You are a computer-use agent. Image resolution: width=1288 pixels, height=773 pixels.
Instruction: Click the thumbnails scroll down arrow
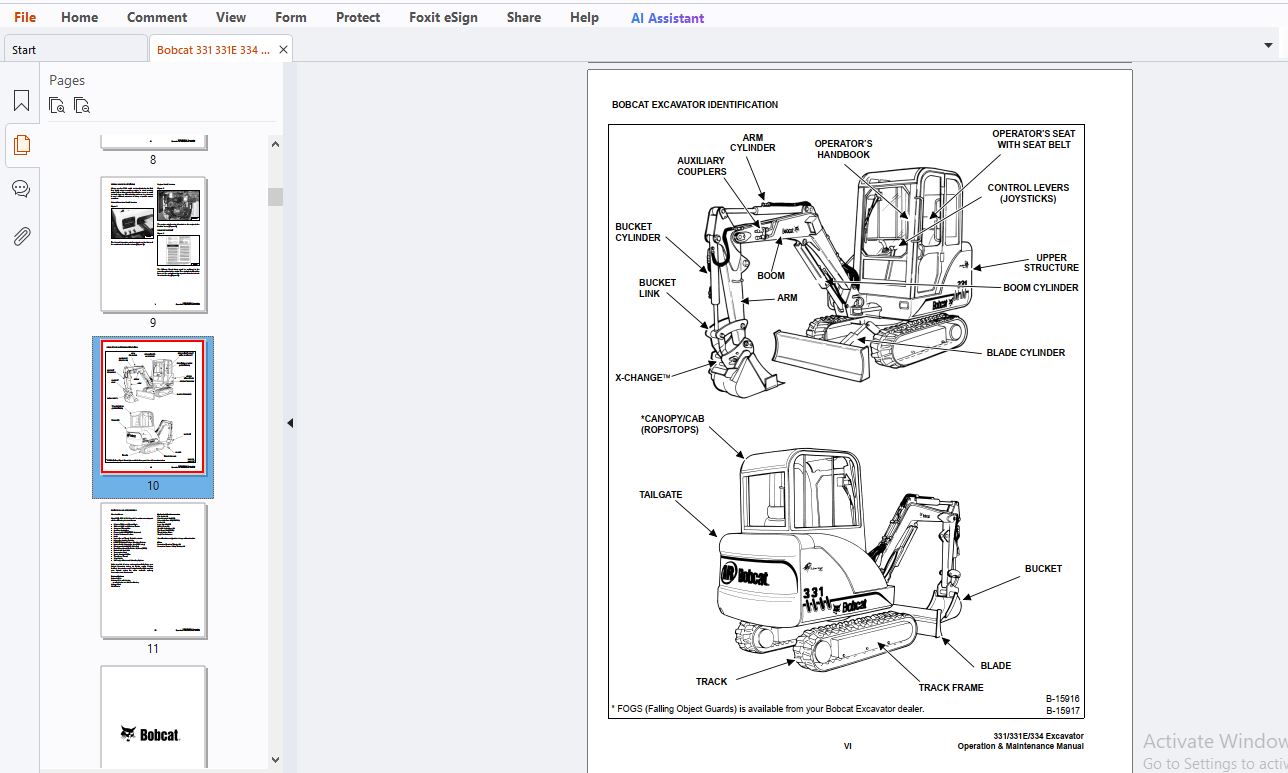click(x=275, y=760)
